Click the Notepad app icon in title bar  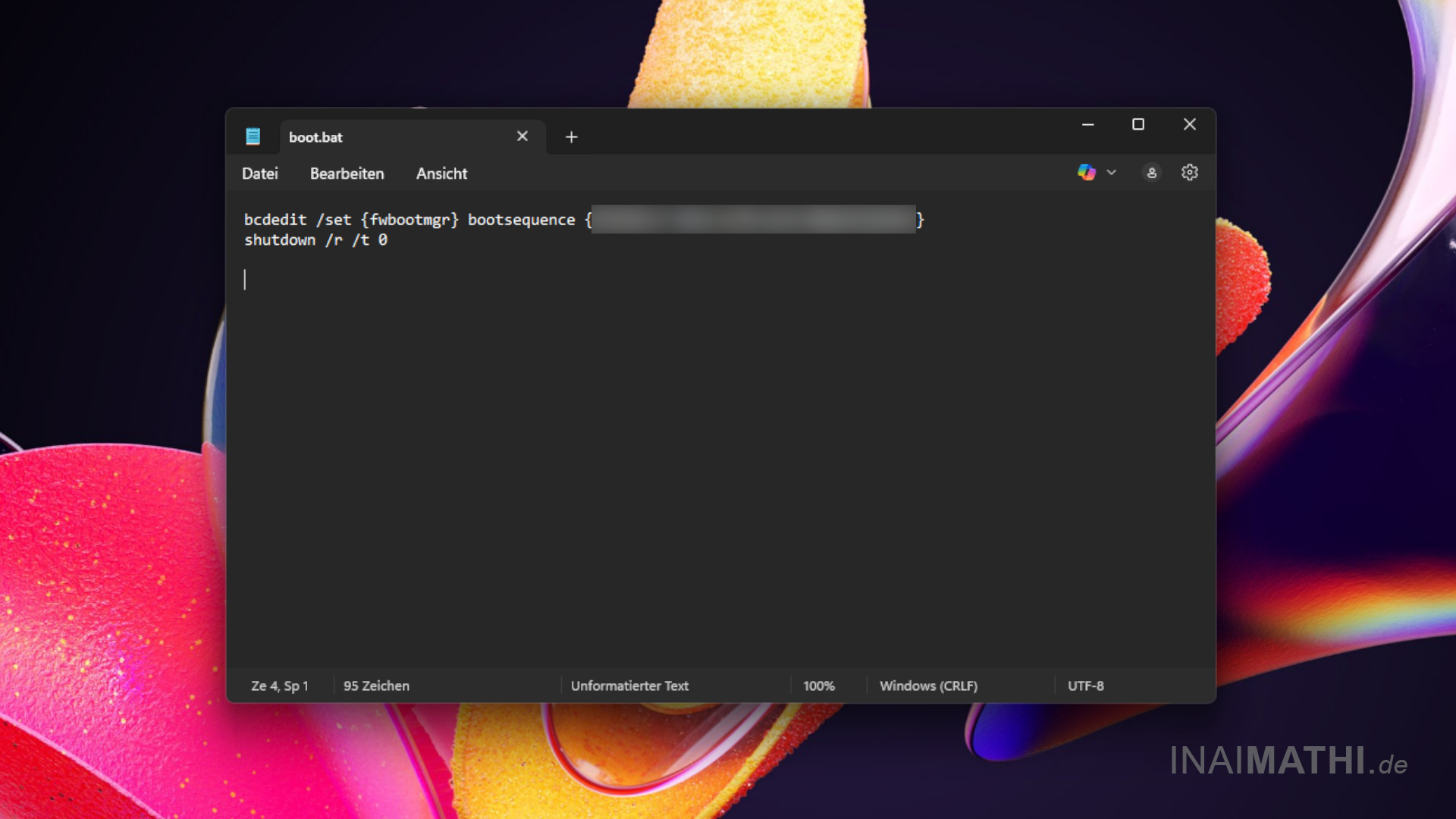point(253,136)
